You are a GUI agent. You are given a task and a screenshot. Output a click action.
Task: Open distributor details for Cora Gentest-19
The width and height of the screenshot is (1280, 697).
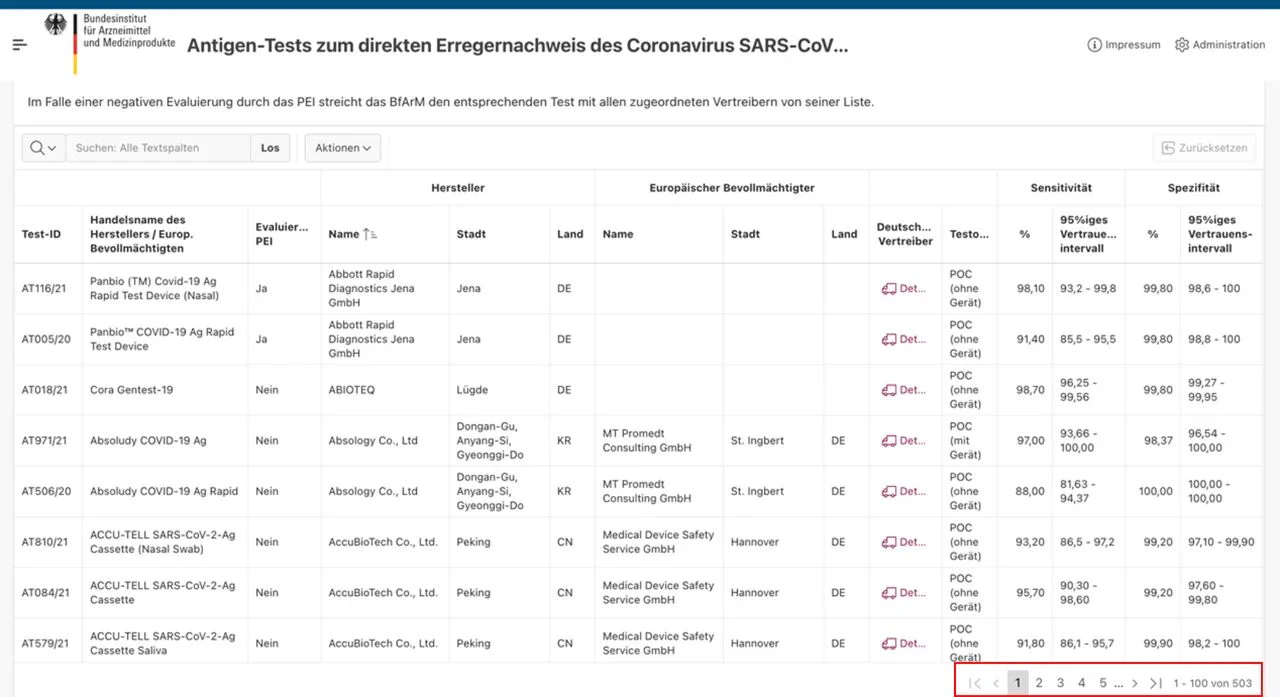[x=904, y=390]
